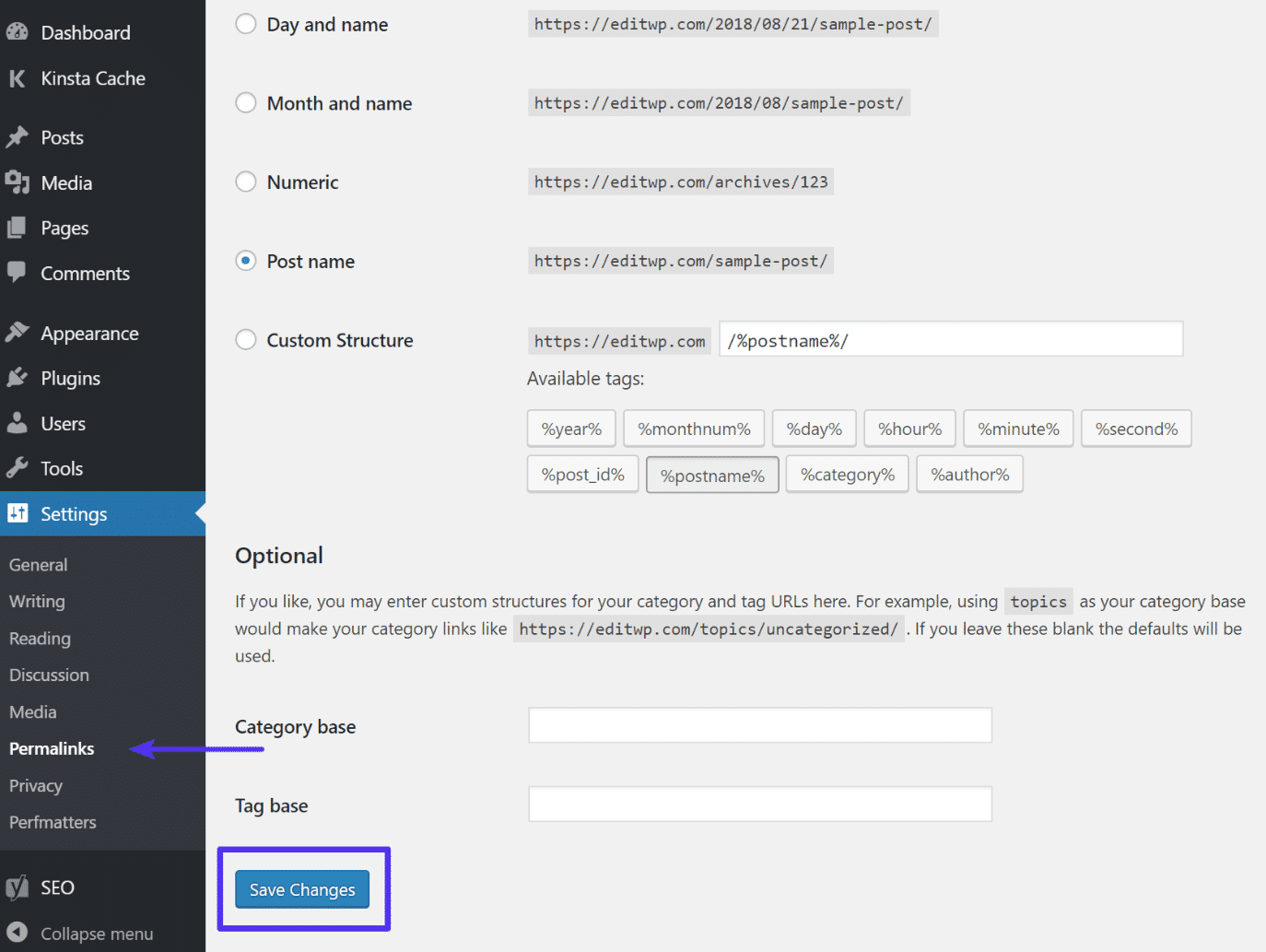Viewport: 1266px width, 952px height.
Task: Select the Custom Structure radio button
Action: coord(245,339)
